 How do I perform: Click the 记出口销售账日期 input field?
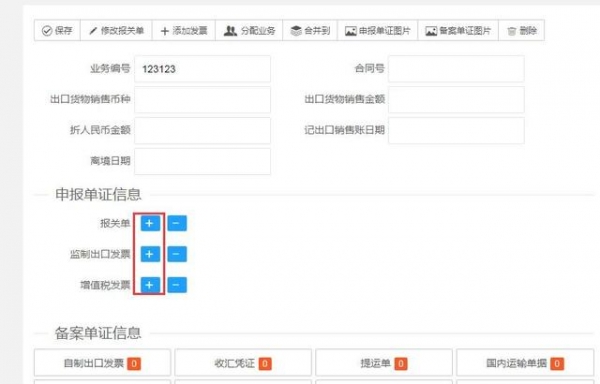click(x=456, y=130)
